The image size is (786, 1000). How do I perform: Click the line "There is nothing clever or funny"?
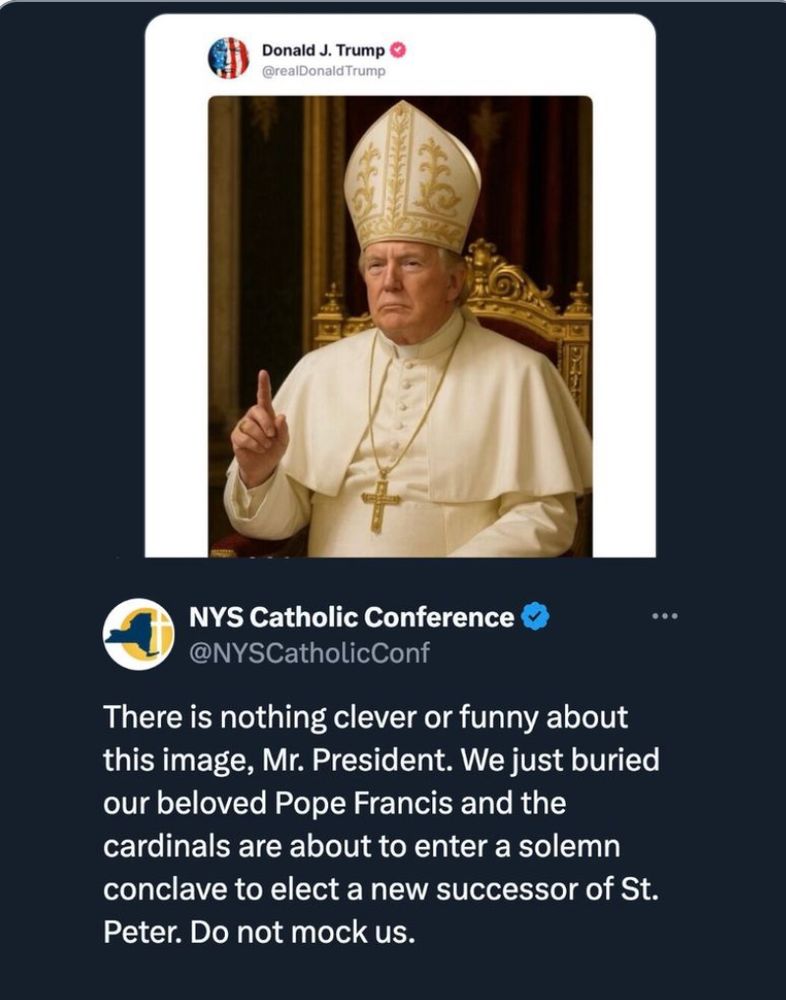pyautogui.click(x=366, y=717)
